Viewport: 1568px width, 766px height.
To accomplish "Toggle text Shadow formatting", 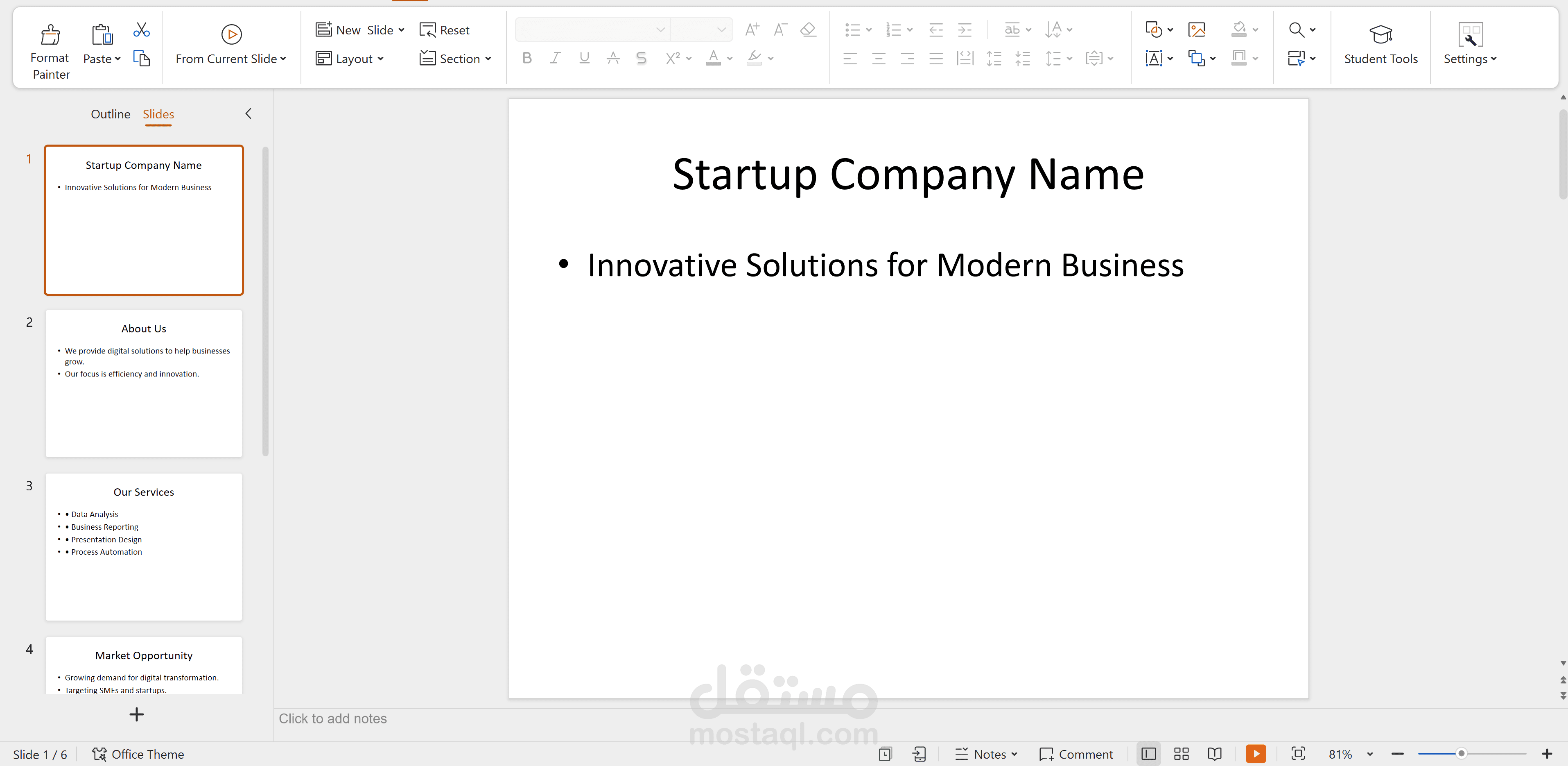I will (x=641, y=59).
